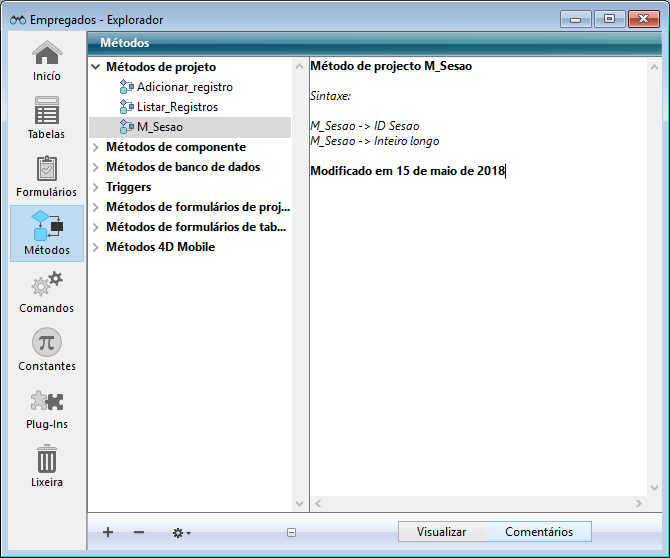Open the gear options dropdown

point(181,533)
